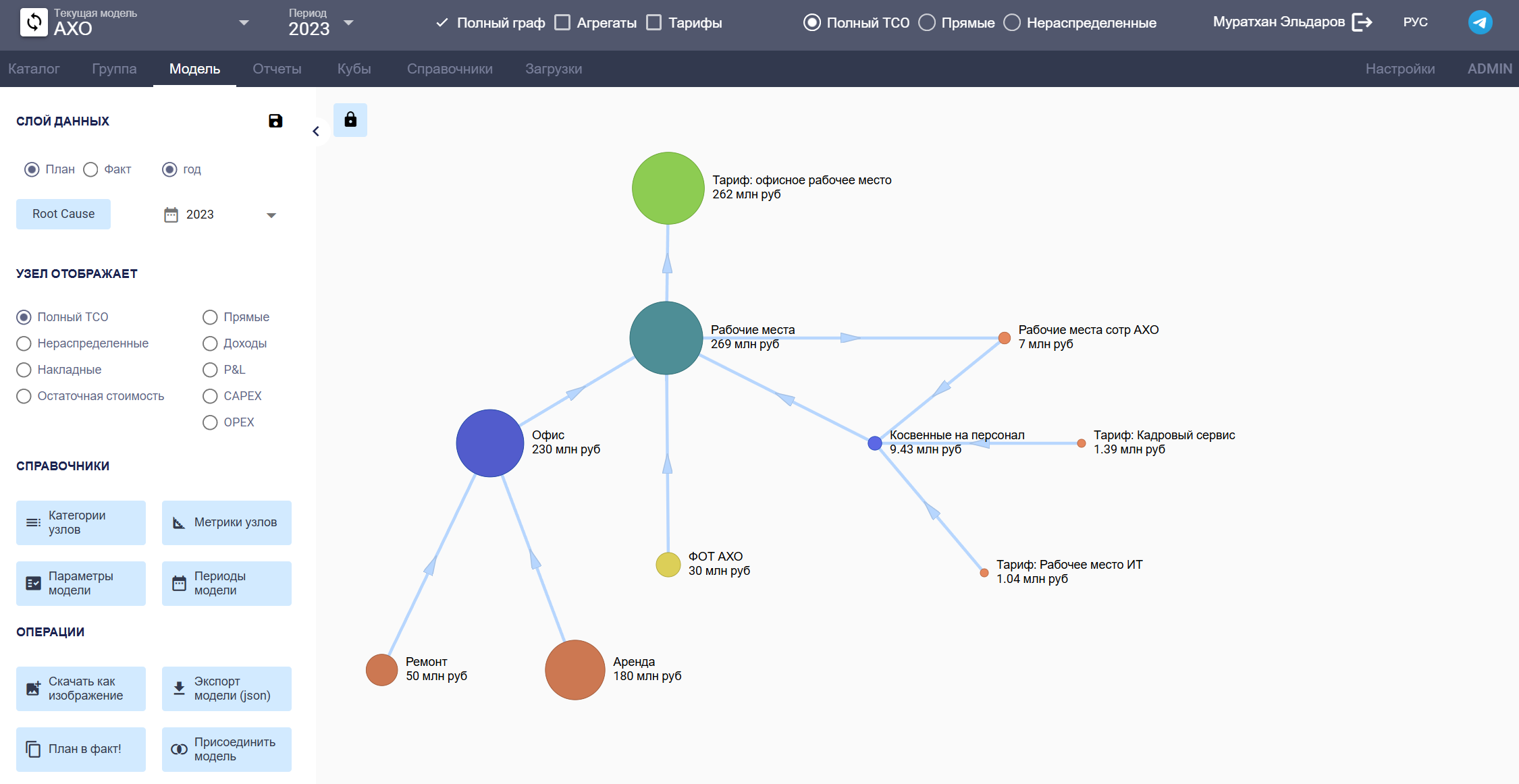The height and width of the screenshot is (784, 1519).
Task: Enable the Тарифы checkbox
Action: pyautogui.click(x=654, y=22)
